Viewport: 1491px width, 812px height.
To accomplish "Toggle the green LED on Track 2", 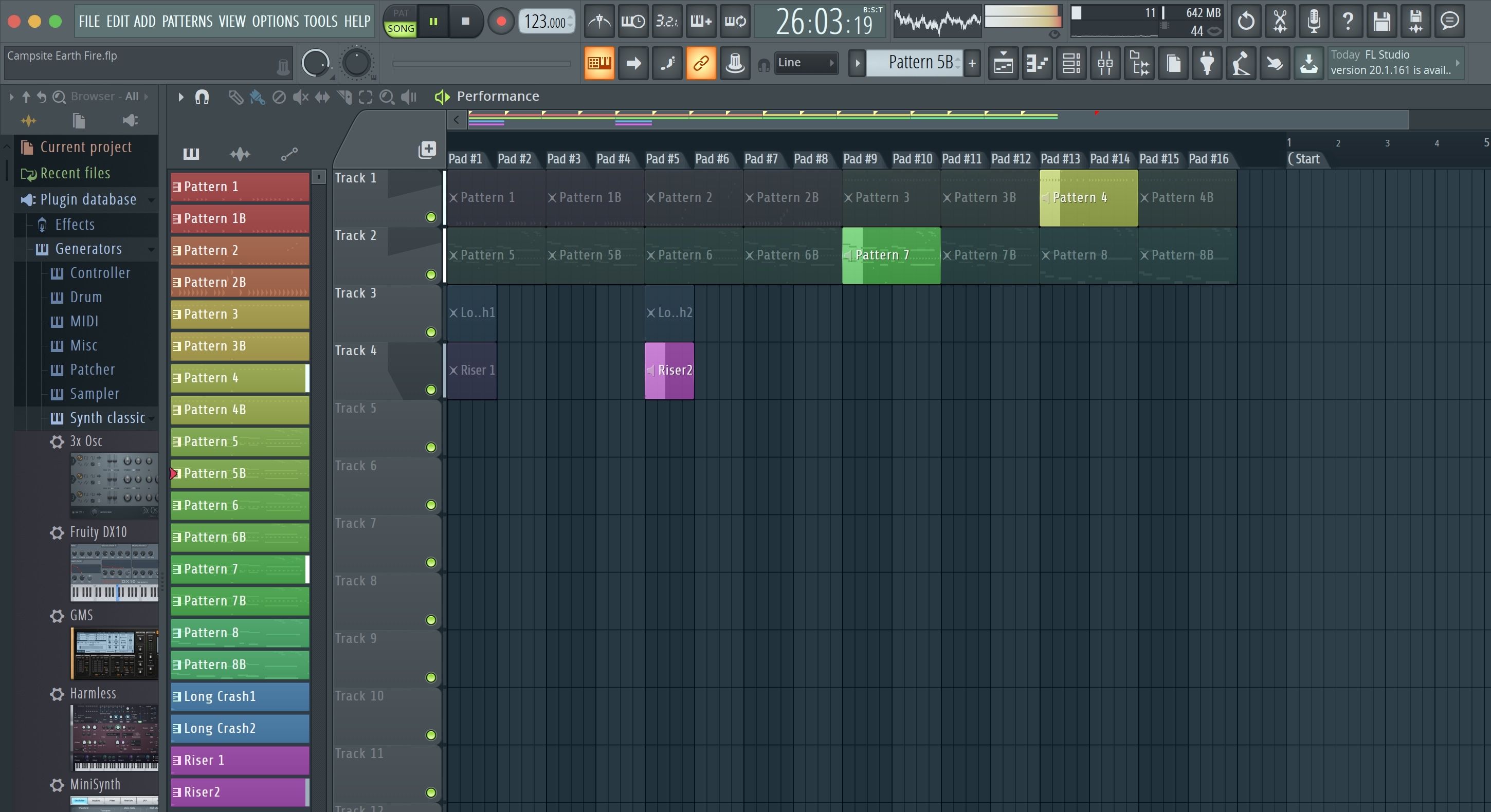I will coord(430,274).
